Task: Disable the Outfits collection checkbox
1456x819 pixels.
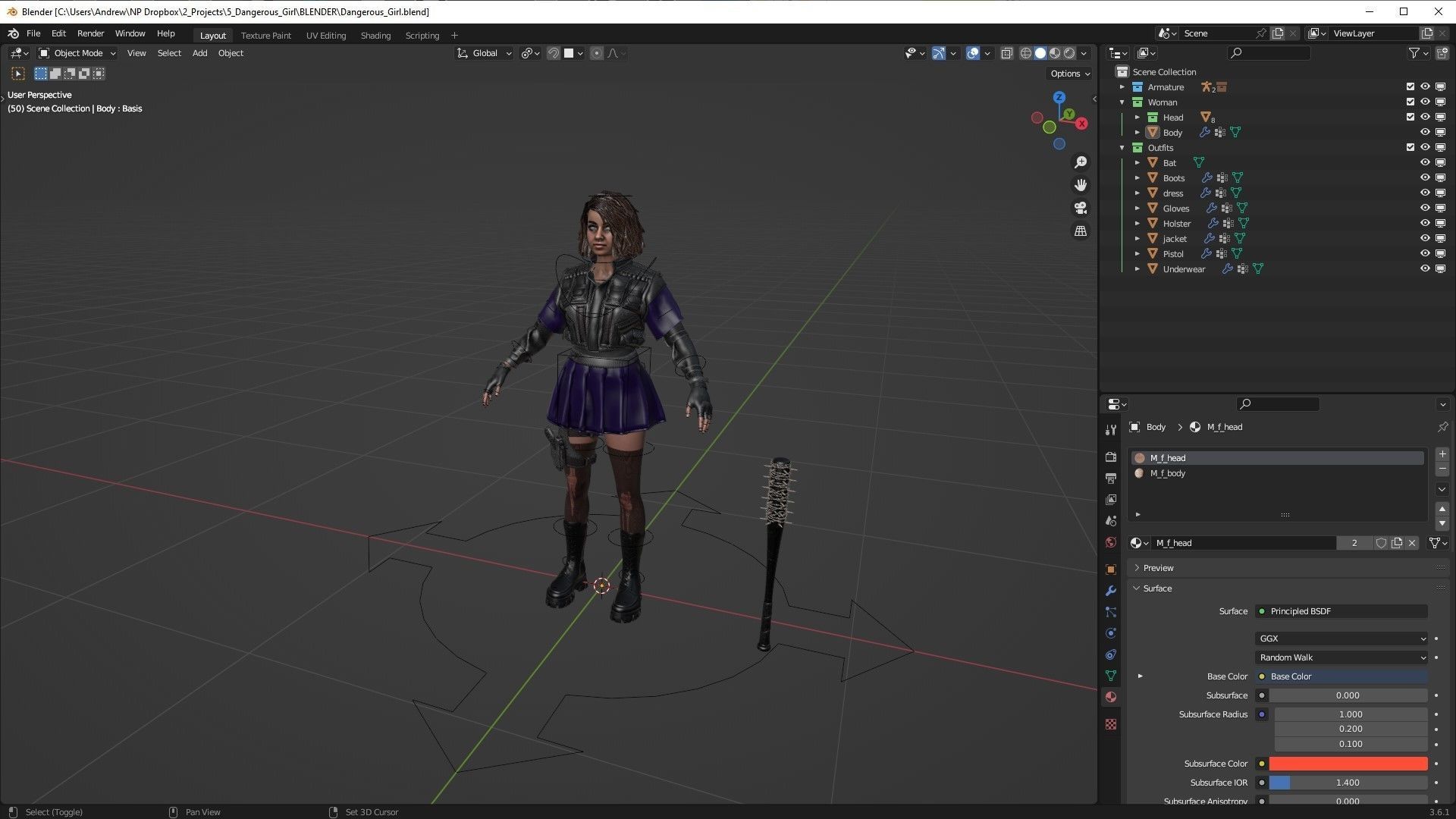Action: pyautogui.click(x=1410, y=147)
